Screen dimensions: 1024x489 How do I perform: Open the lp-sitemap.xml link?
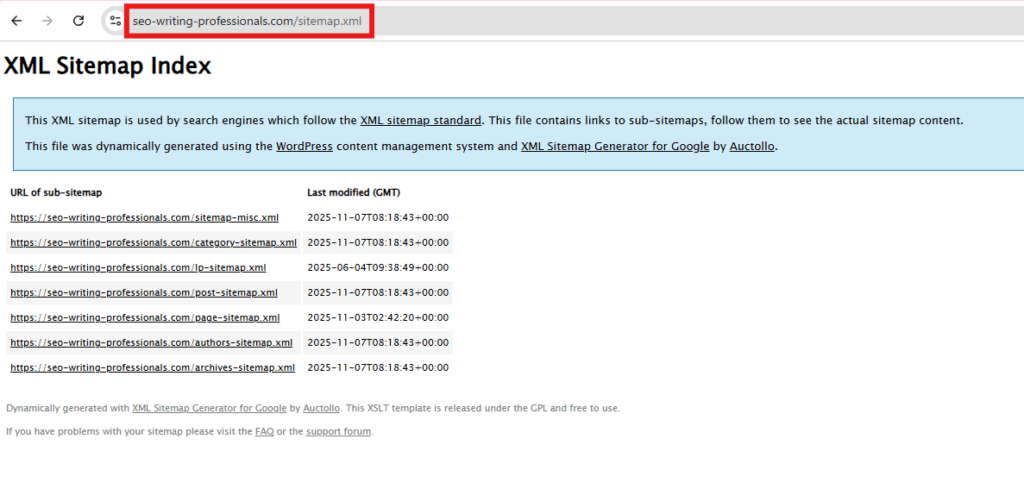coord(138,267)
